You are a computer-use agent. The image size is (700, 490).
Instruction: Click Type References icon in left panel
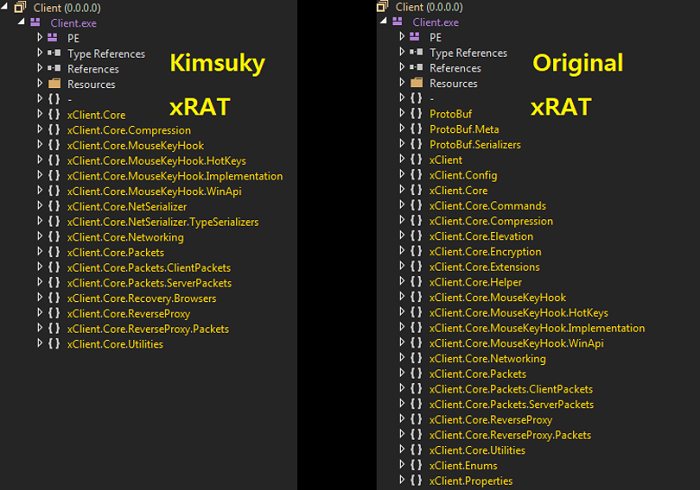[x=54, y=53]
